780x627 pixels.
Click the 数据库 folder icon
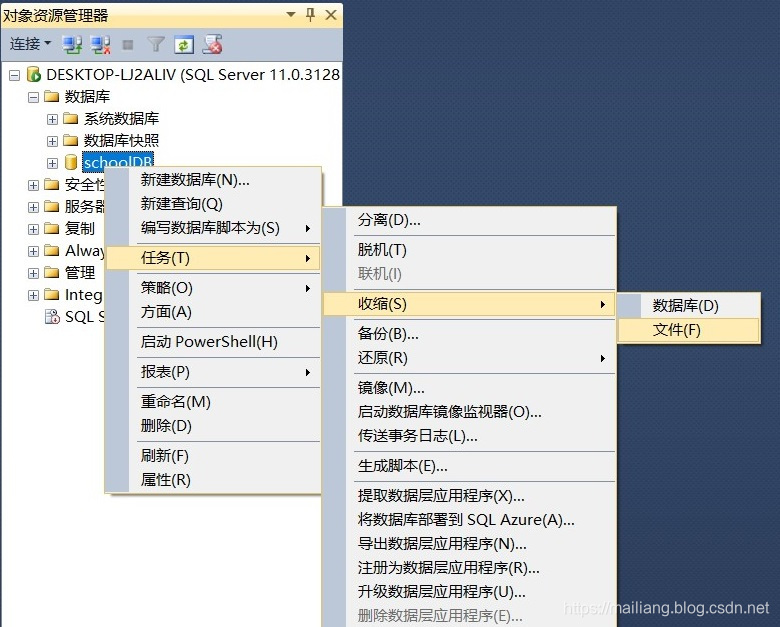pos(52,96)
